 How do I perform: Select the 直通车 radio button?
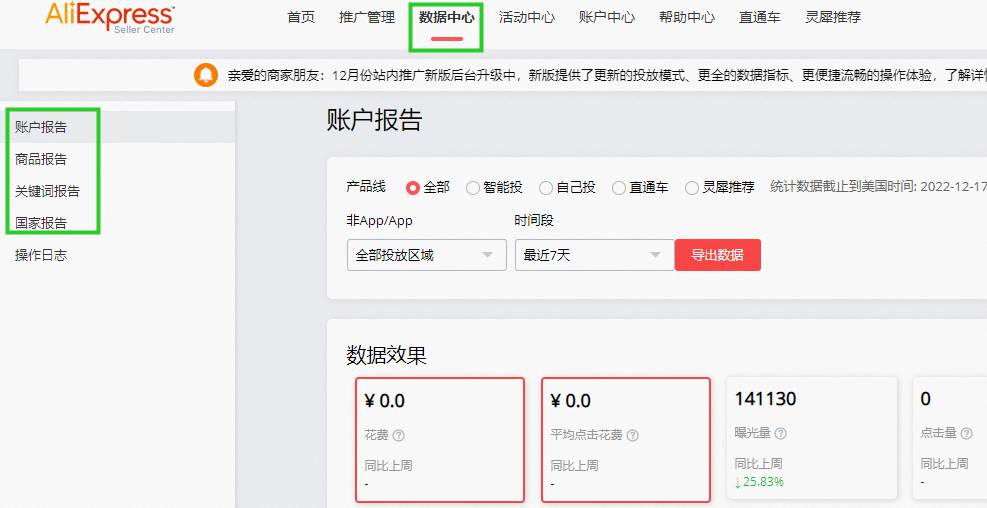tap(619, 188)
